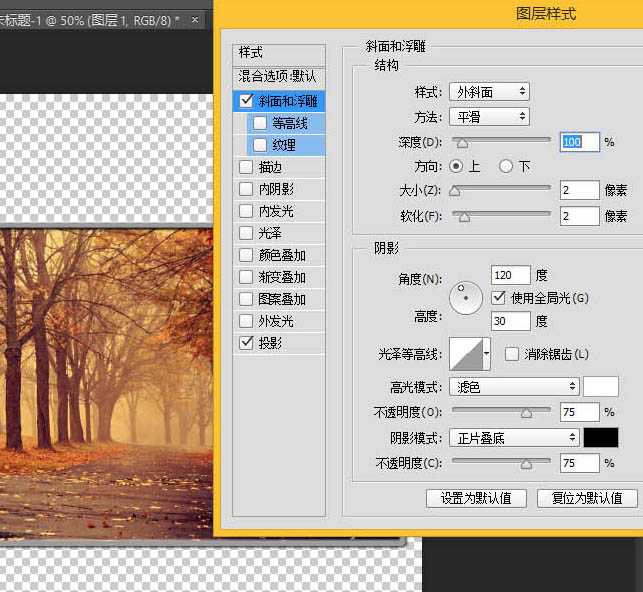
Task: Uncheck the 斜面和浮雕 checkbox
Action: 246,100
